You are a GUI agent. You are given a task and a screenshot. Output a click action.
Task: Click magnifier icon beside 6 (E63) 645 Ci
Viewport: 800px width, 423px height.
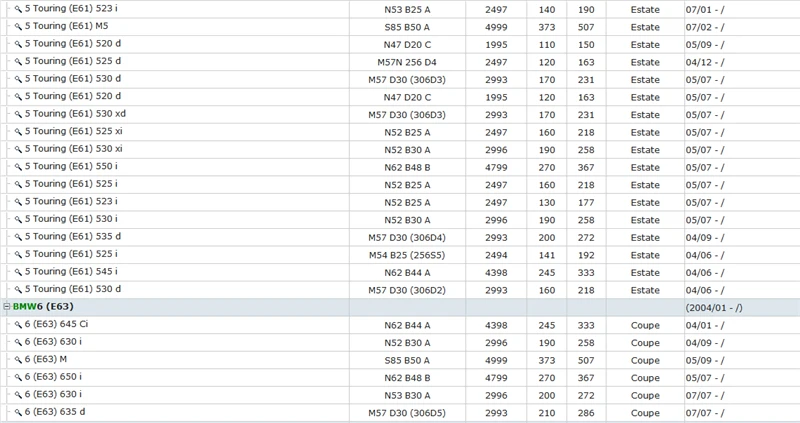coord(18,325)
